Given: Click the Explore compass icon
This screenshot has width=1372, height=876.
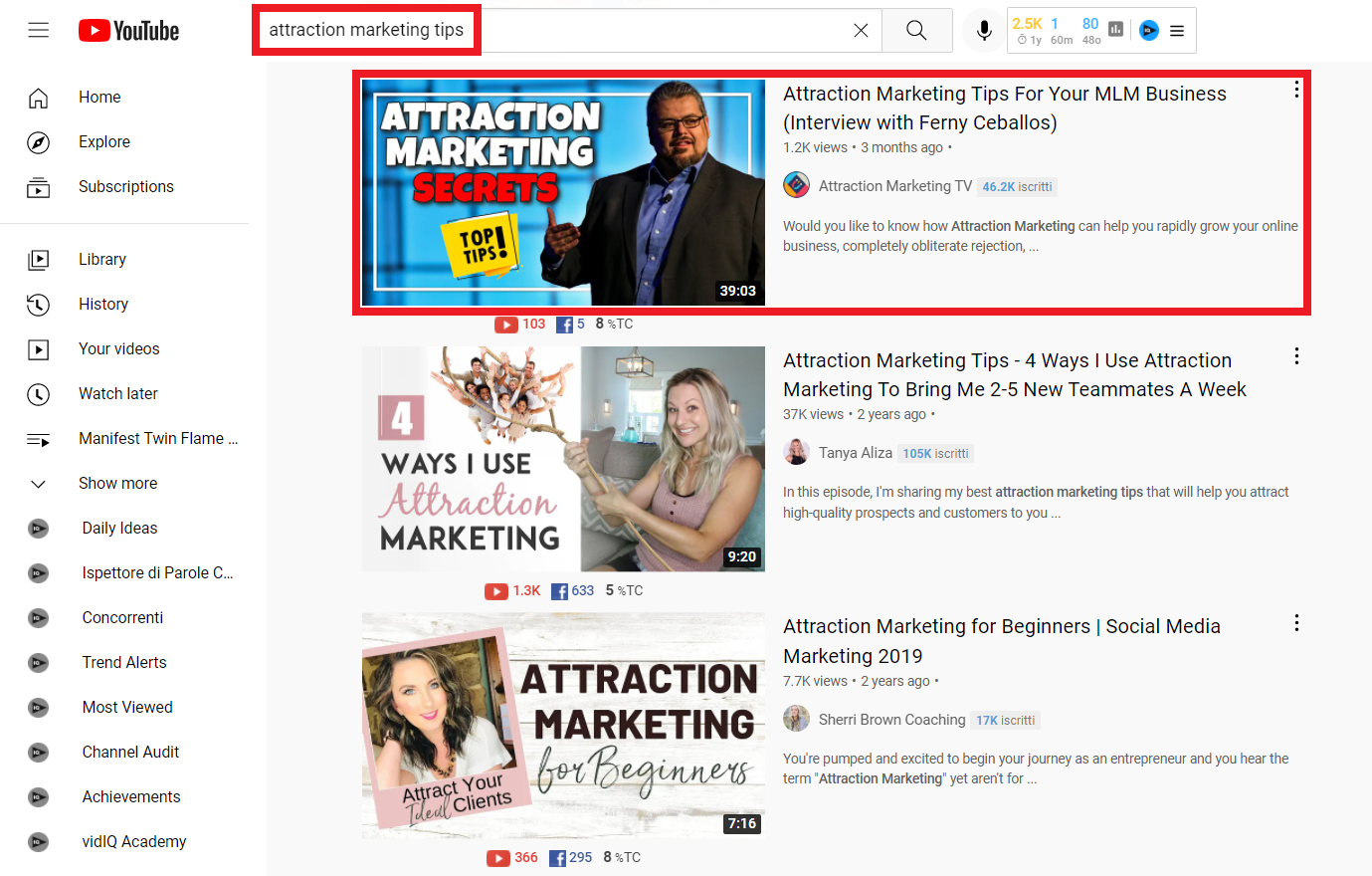Looking at the screenshot, I should click(x=38, y=142).
